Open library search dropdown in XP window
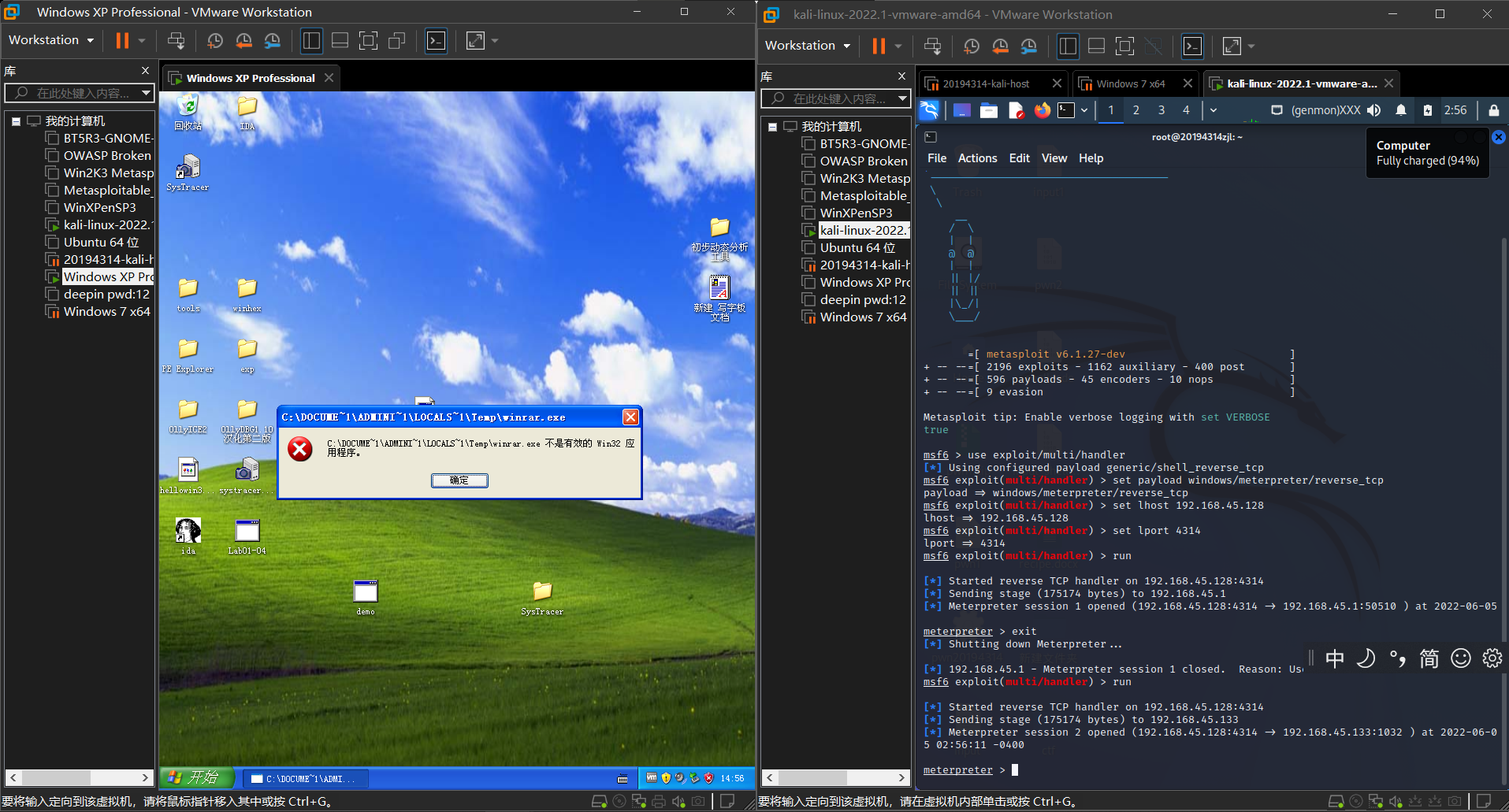The height and width of the screenshot is (812, 1509). click(x=146, y=93)
